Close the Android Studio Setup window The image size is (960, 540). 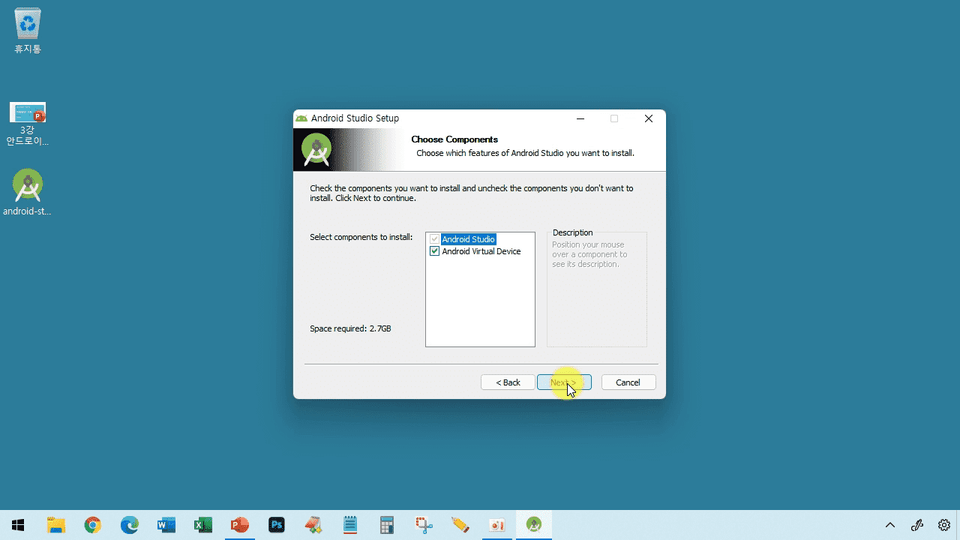pos(648,118)
